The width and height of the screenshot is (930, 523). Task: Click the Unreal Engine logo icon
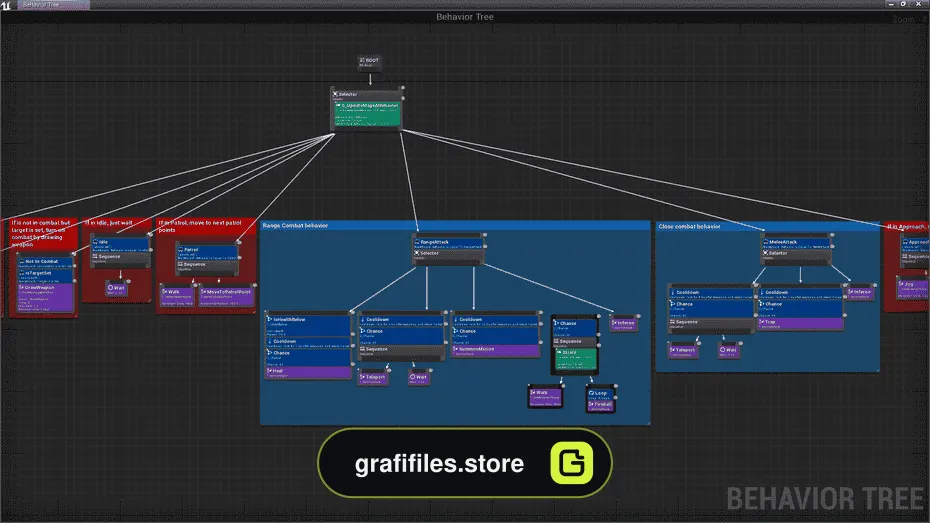coord(6,5)
